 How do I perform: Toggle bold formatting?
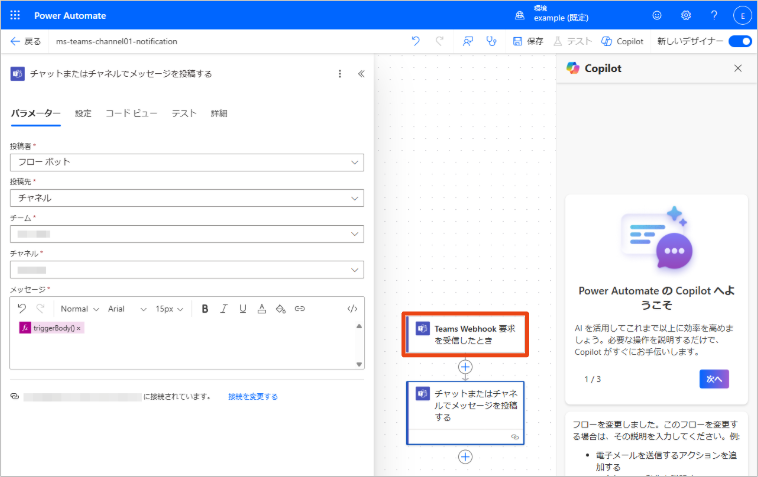click(205, 309)
